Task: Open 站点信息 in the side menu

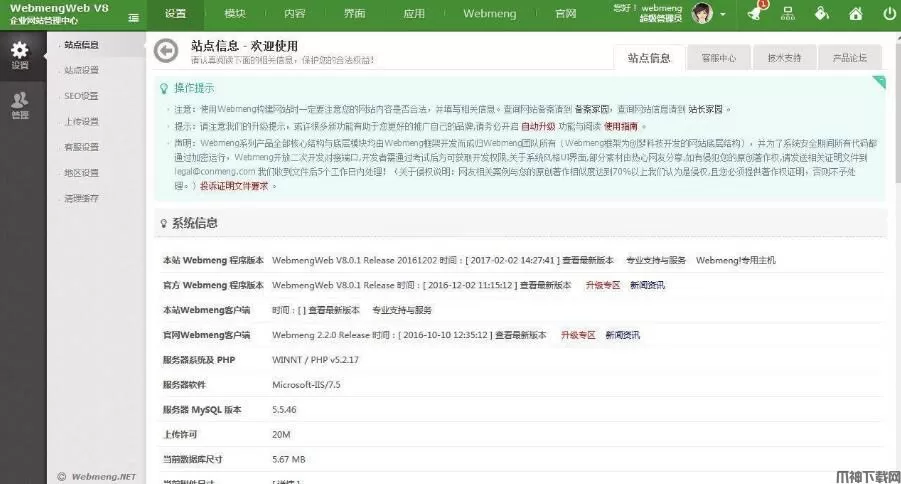Action: tap(81, 45)
